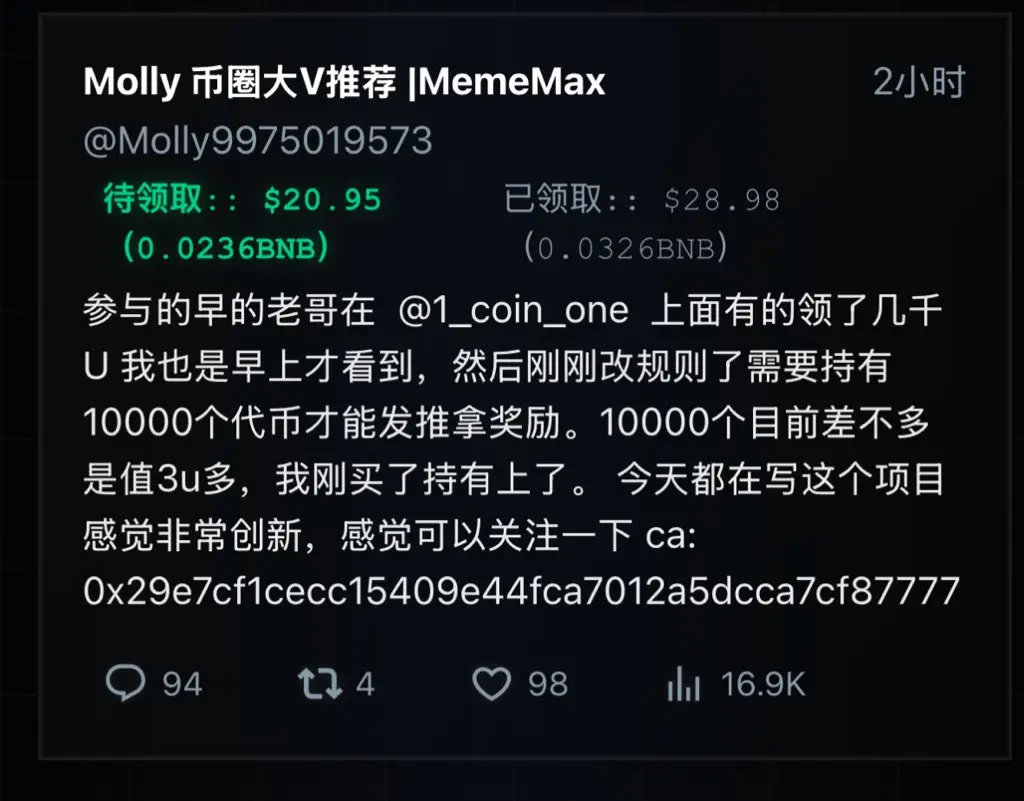Click the reply count 94
This screenshot has height=801, width=1024.
pos(182,684)
